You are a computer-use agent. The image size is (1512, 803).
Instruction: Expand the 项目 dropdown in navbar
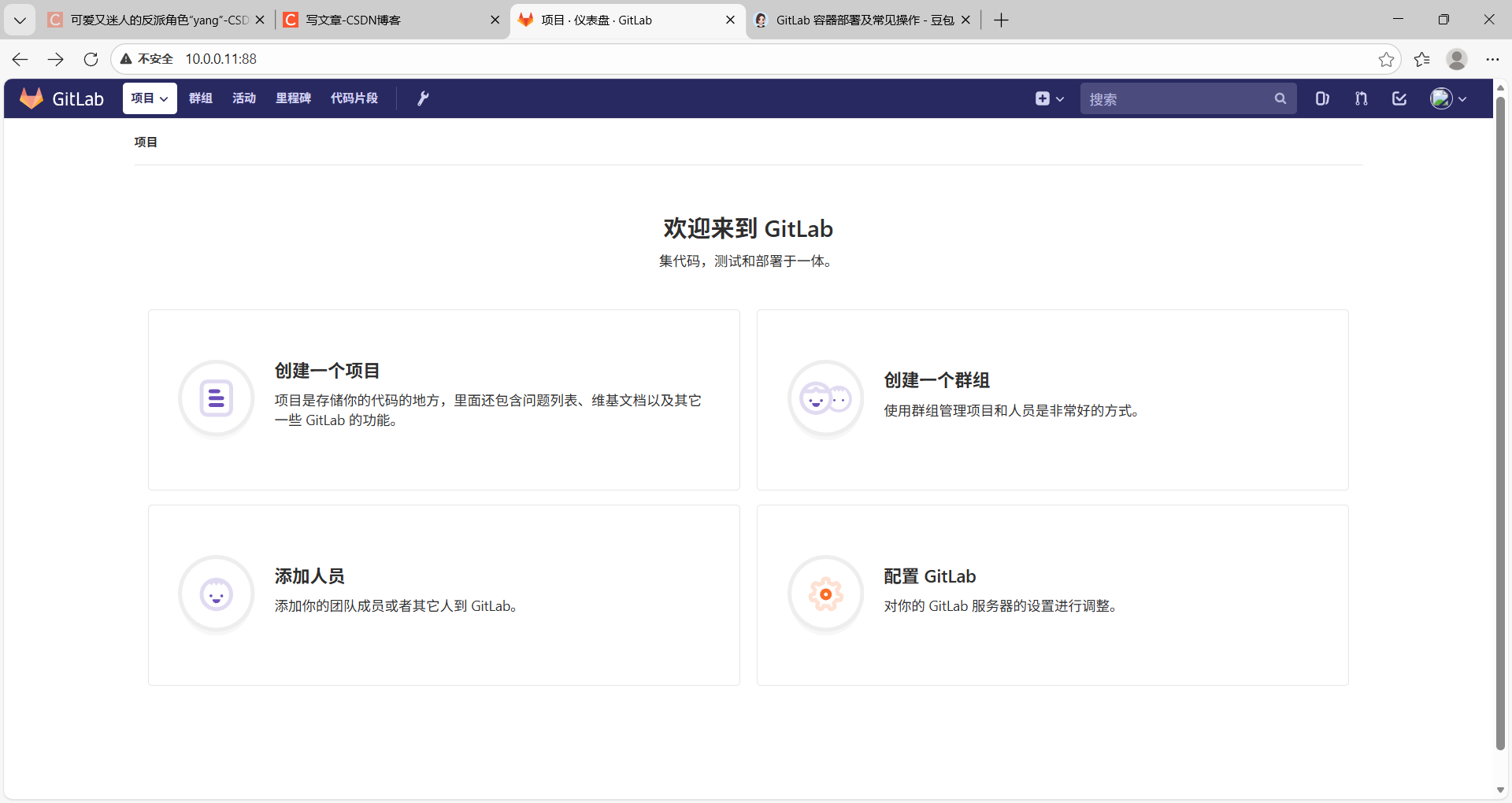click(150, 98)
